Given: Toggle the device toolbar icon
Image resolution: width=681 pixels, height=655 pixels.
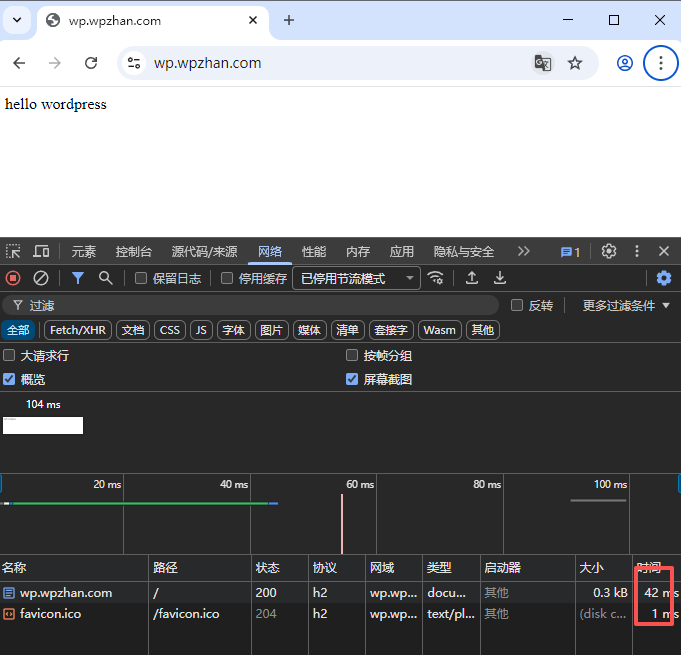Looking at the screenshot, I should click(x=41, y=252).
